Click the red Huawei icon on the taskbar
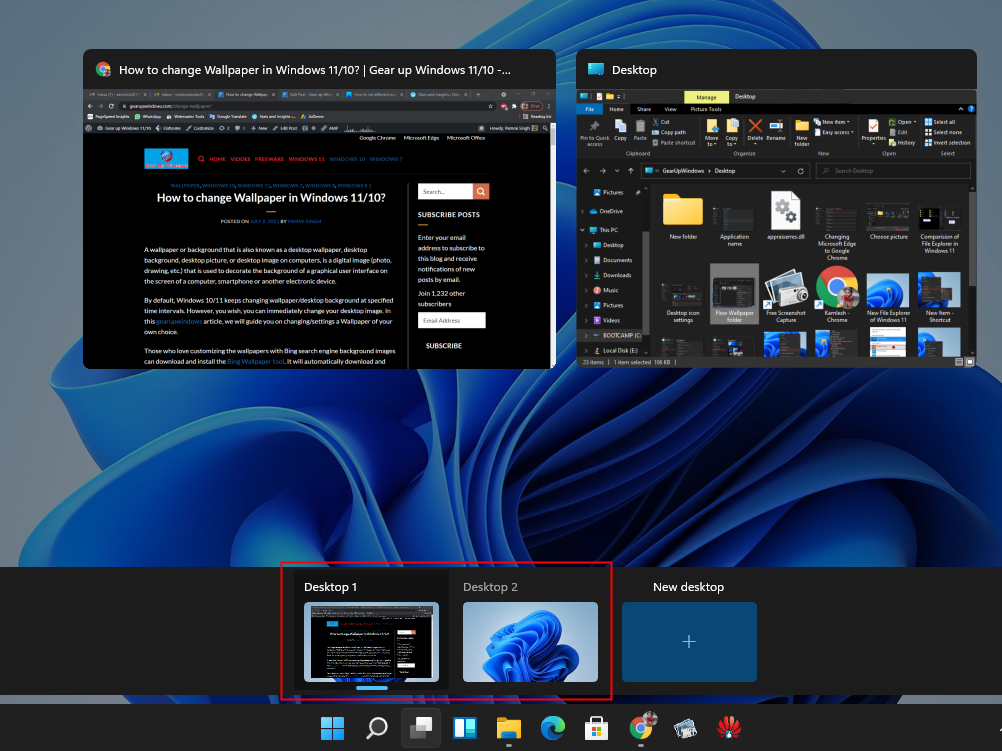1002x751 pixels. 729,727
